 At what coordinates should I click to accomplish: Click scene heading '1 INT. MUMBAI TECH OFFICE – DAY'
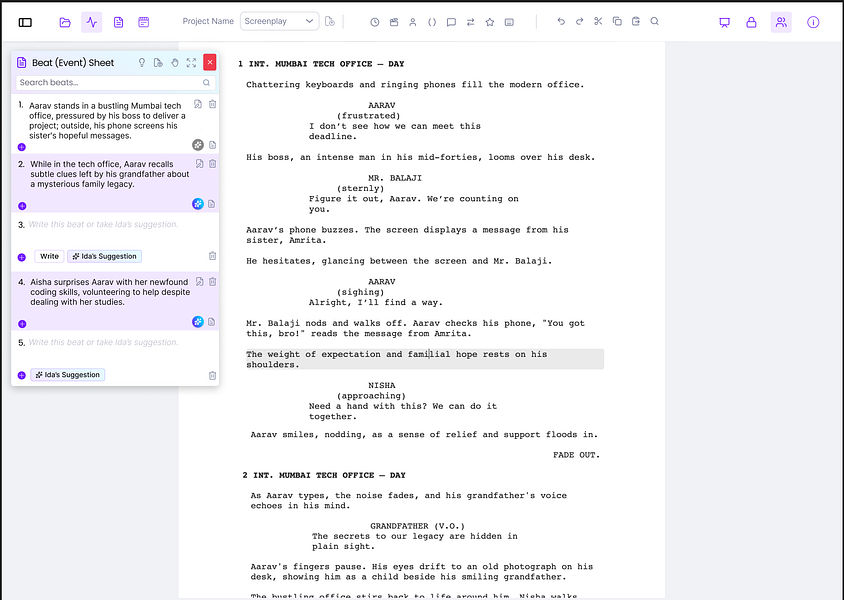tap(321, 64)
